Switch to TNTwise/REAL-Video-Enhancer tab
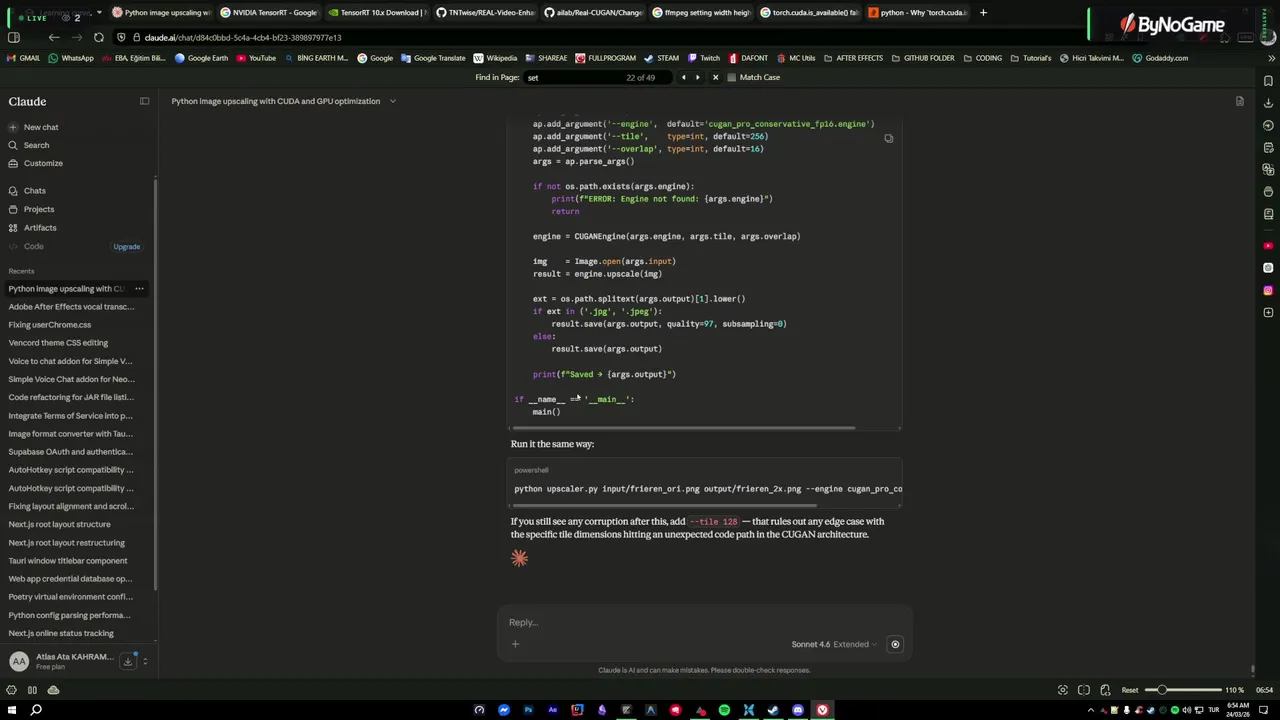1280x720 pixels. (x=484, y=13)
